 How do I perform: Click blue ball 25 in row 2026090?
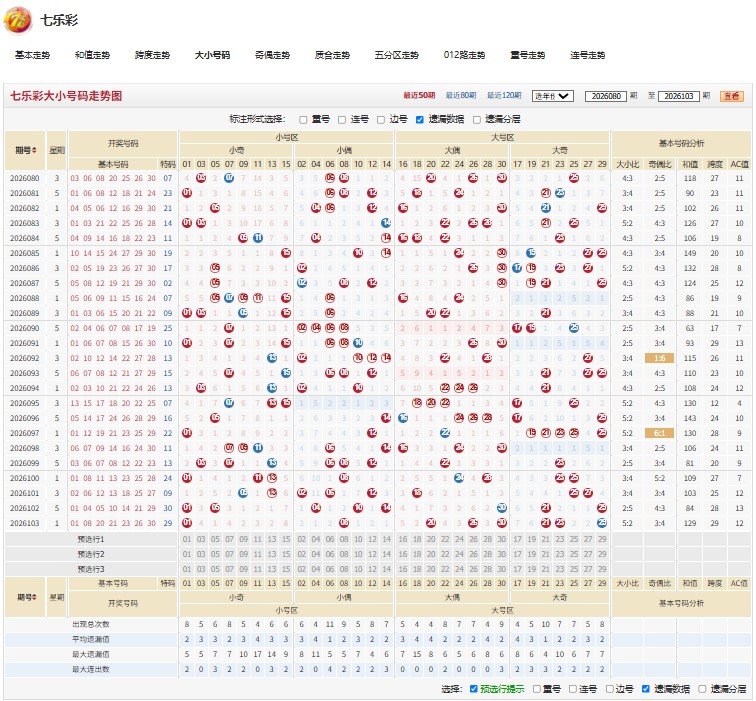point(574,328)
